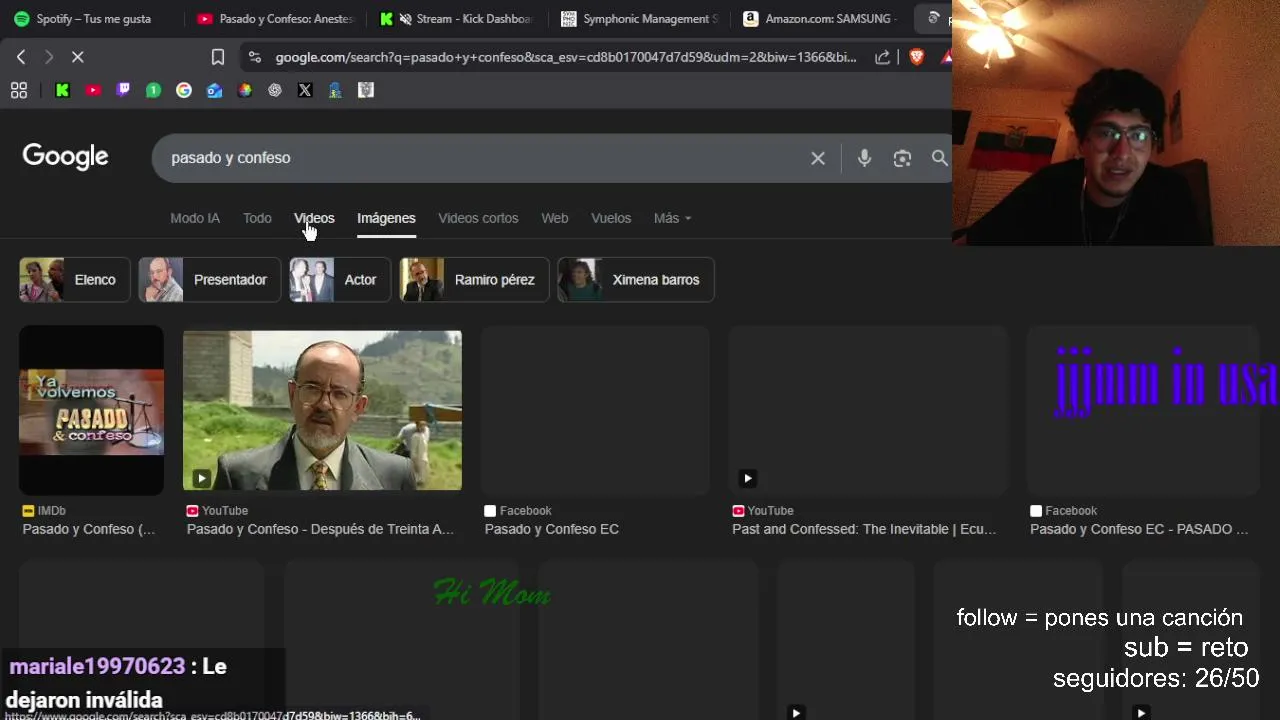The image size is (1280, 720).
Task: Click the share page icon in address bar
Action: (882, 57)
